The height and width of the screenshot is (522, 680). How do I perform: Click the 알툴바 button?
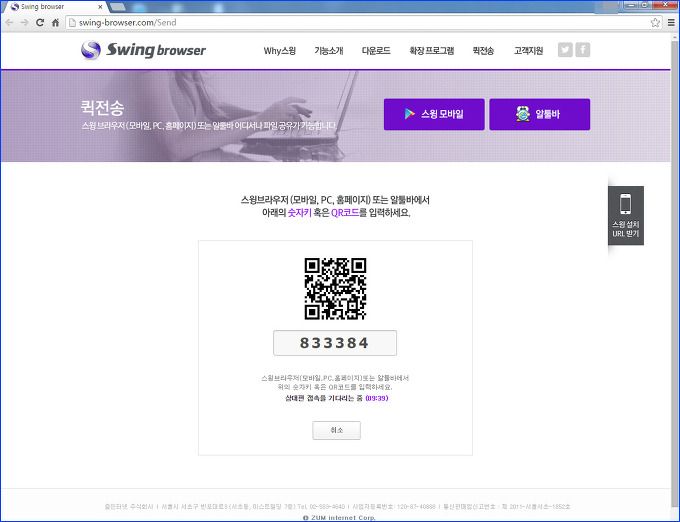coord(540,114)
